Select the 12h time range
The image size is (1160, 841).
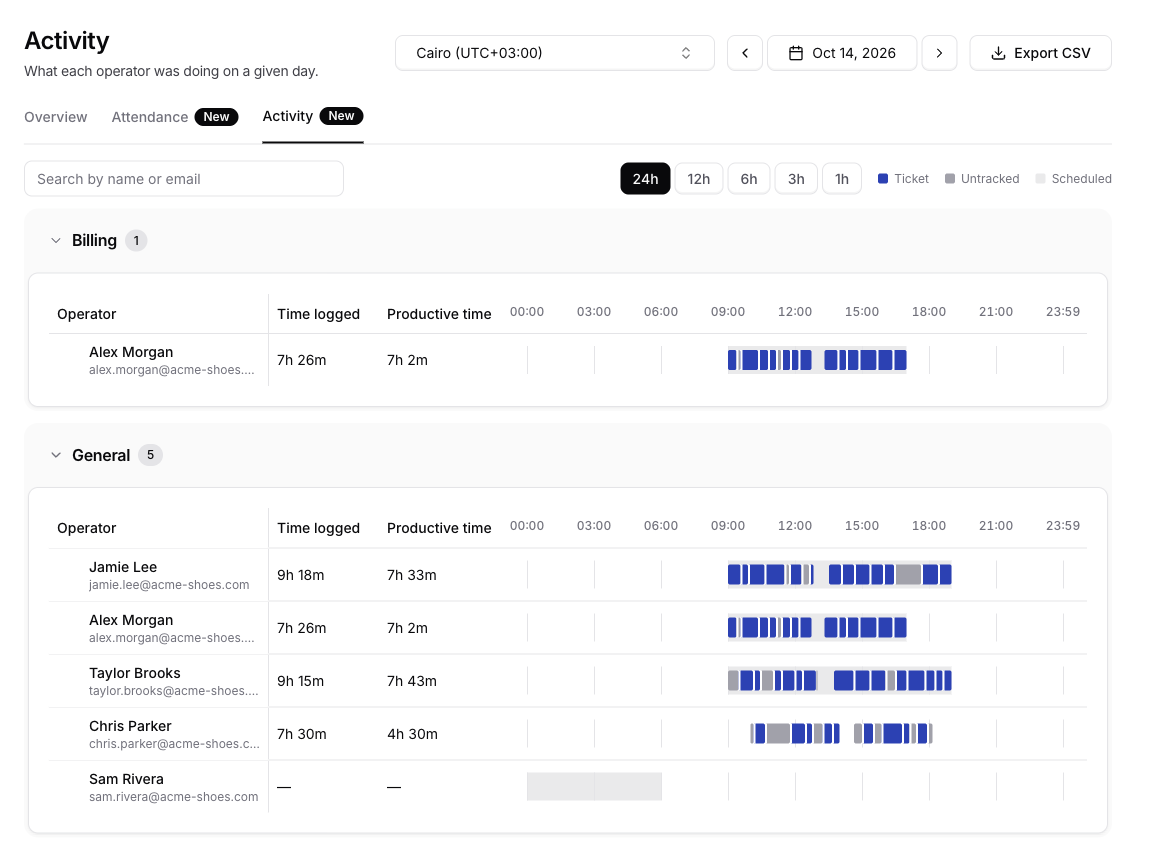pyautogui.click(x=698, y=179)
